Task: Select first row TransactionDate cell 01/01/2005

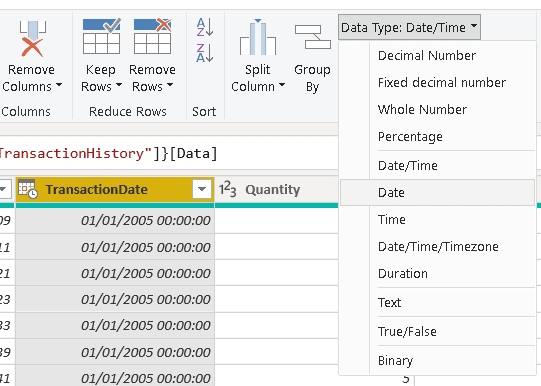Action: point(115,220)
